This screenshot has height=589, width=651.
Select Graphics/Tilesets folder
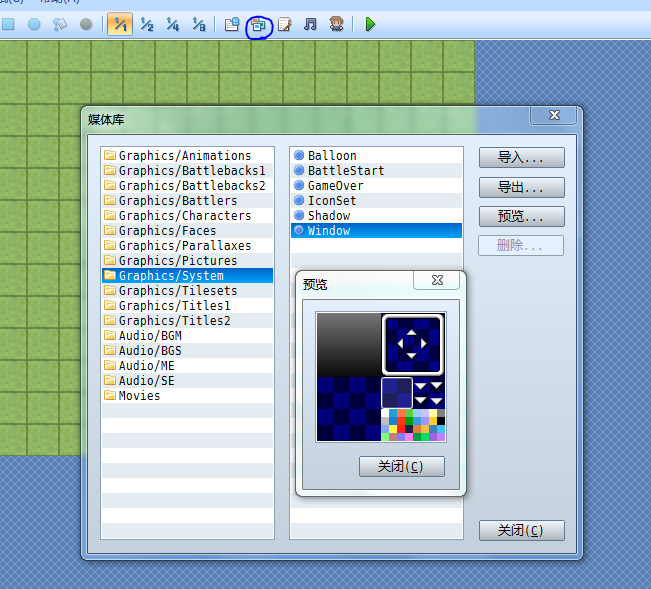pos(187,290)
